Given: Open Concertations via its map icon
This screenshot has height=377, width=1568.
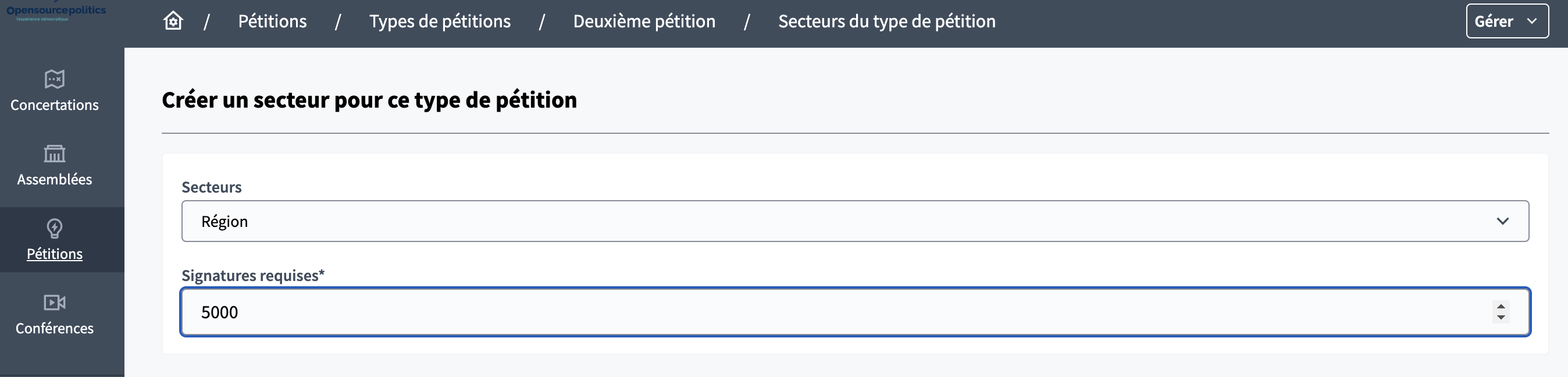Looking at the screenshot, I should coord(54,79).
